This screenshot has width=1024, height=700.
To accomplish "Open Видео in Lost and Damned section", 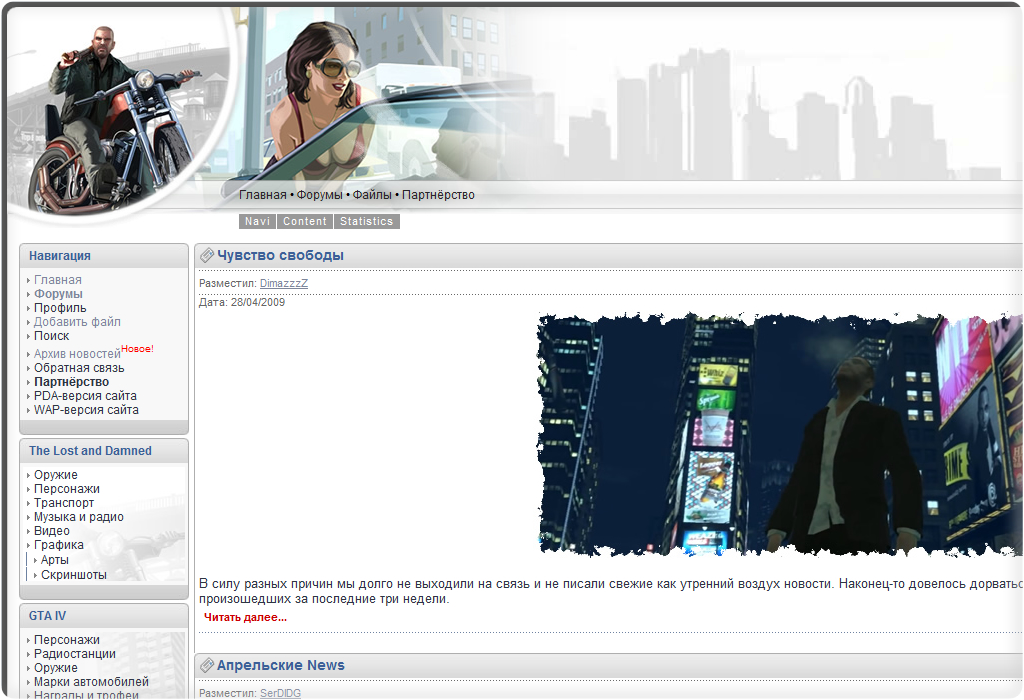I will point(52,531).
